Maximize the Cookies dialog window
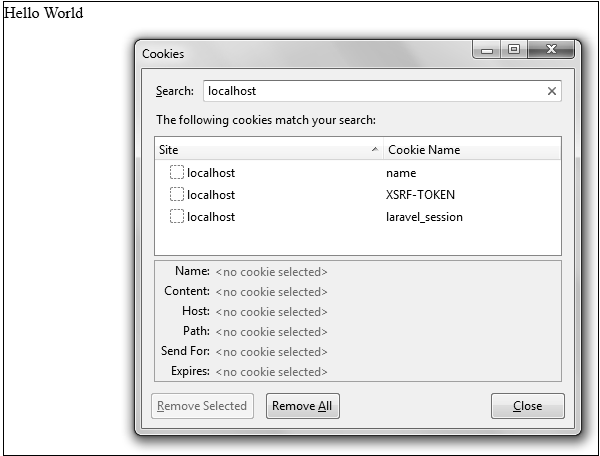The width and height of the screenshot is (600, 456). tap(513, 50)
